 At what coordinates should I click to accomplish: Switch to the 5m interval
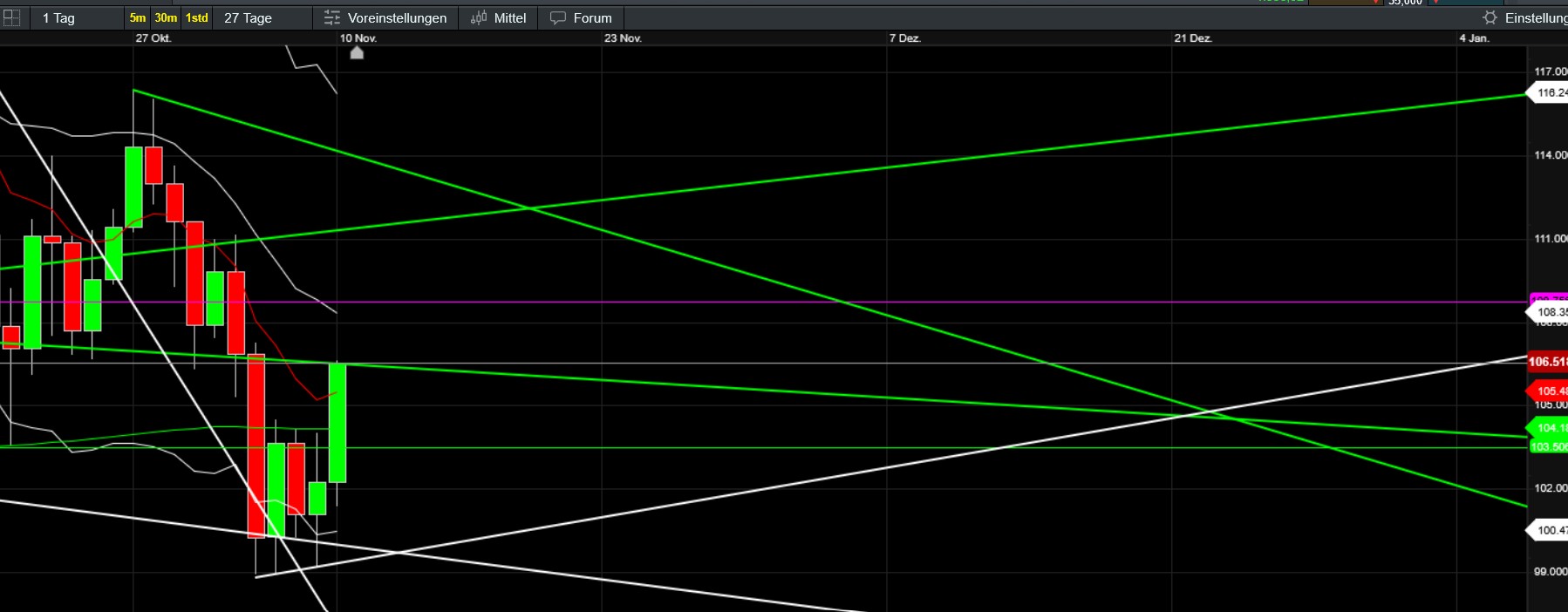point(138,17)
